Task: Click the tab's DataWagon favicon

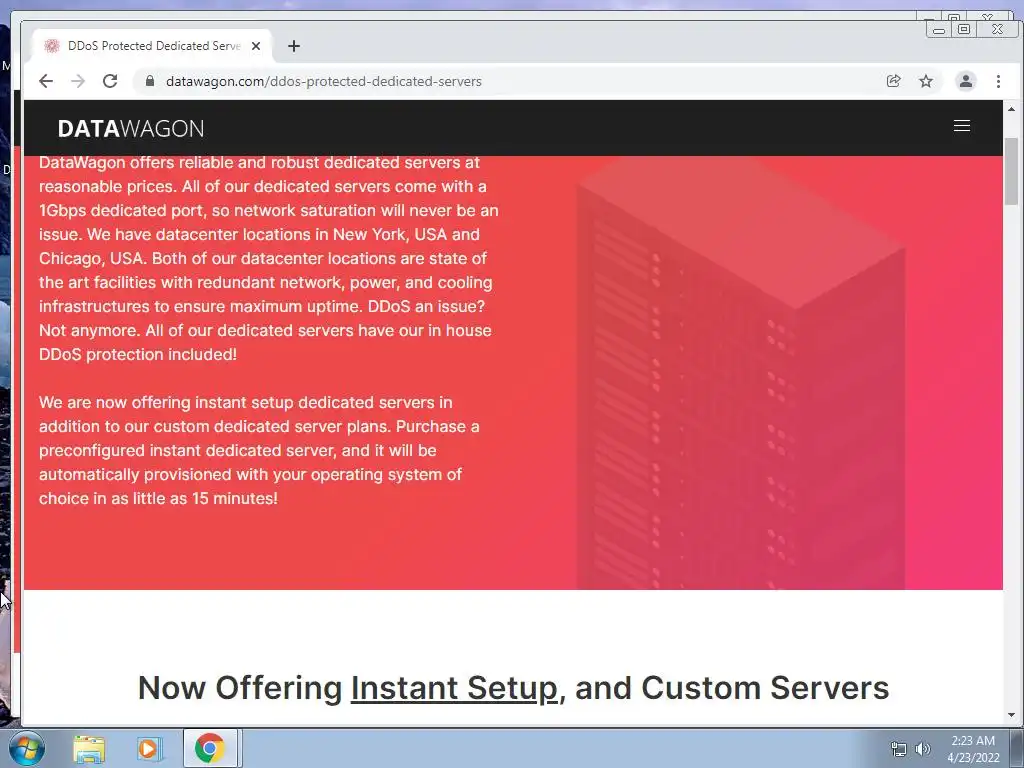Action: (x=52, y=46)
